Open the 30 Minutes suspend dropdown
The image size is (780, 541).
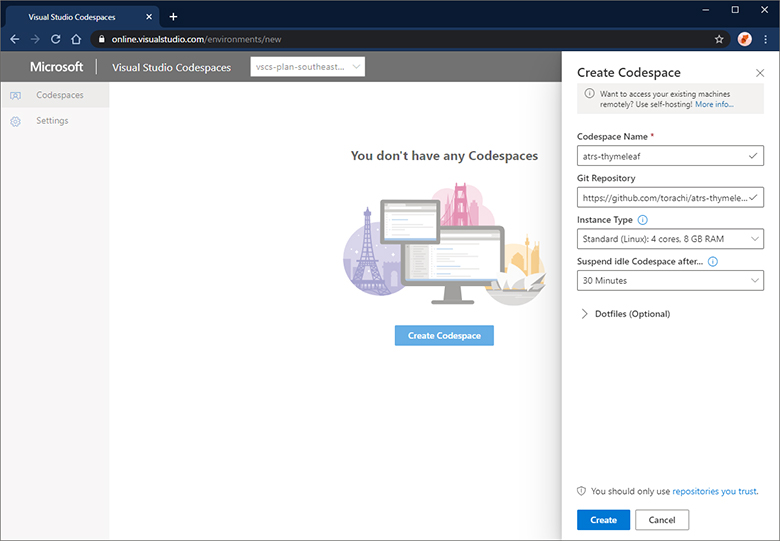(670, 281)
